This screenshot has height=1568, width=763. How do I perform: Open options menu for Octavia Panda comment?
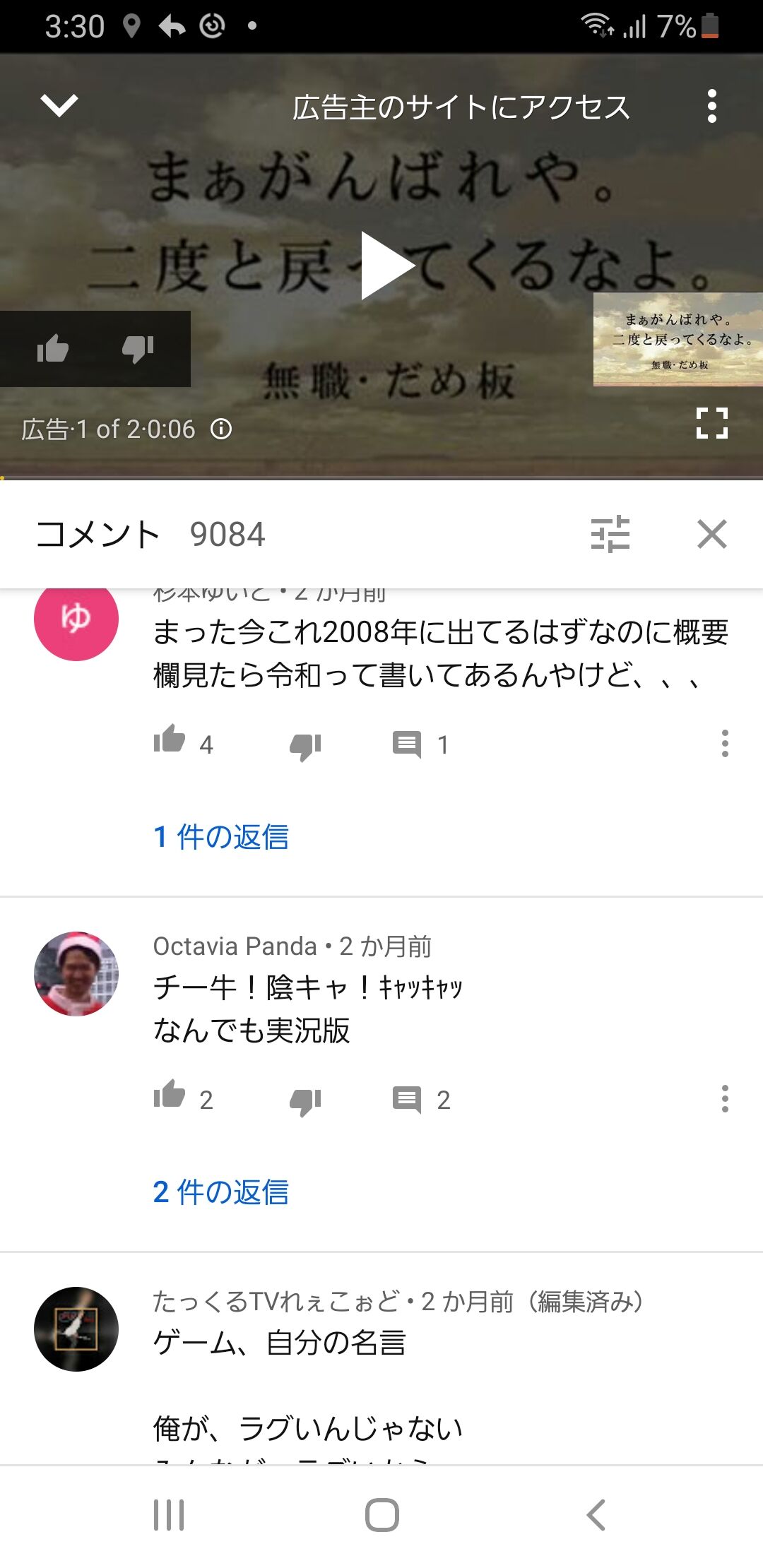point(725,1099)
